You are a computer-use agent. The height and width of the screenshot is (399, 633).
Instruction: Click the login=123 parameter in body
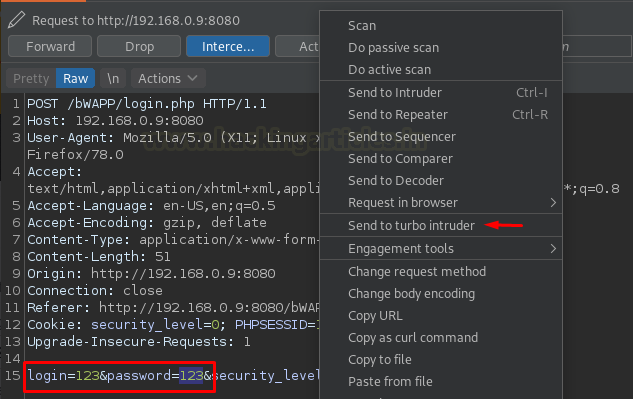point(63,376)
